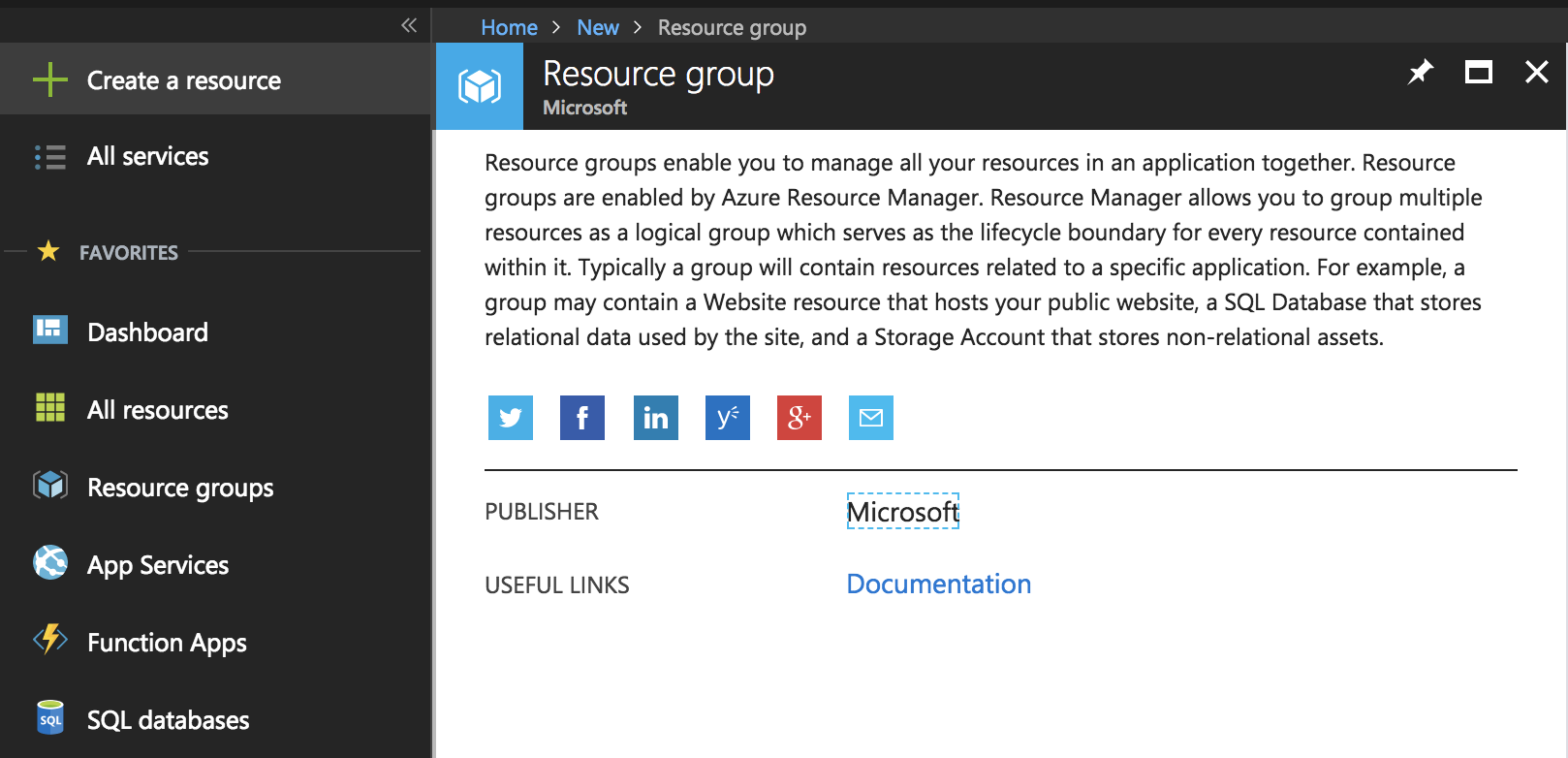Click the PUBLISHER label

click(542, 512)
